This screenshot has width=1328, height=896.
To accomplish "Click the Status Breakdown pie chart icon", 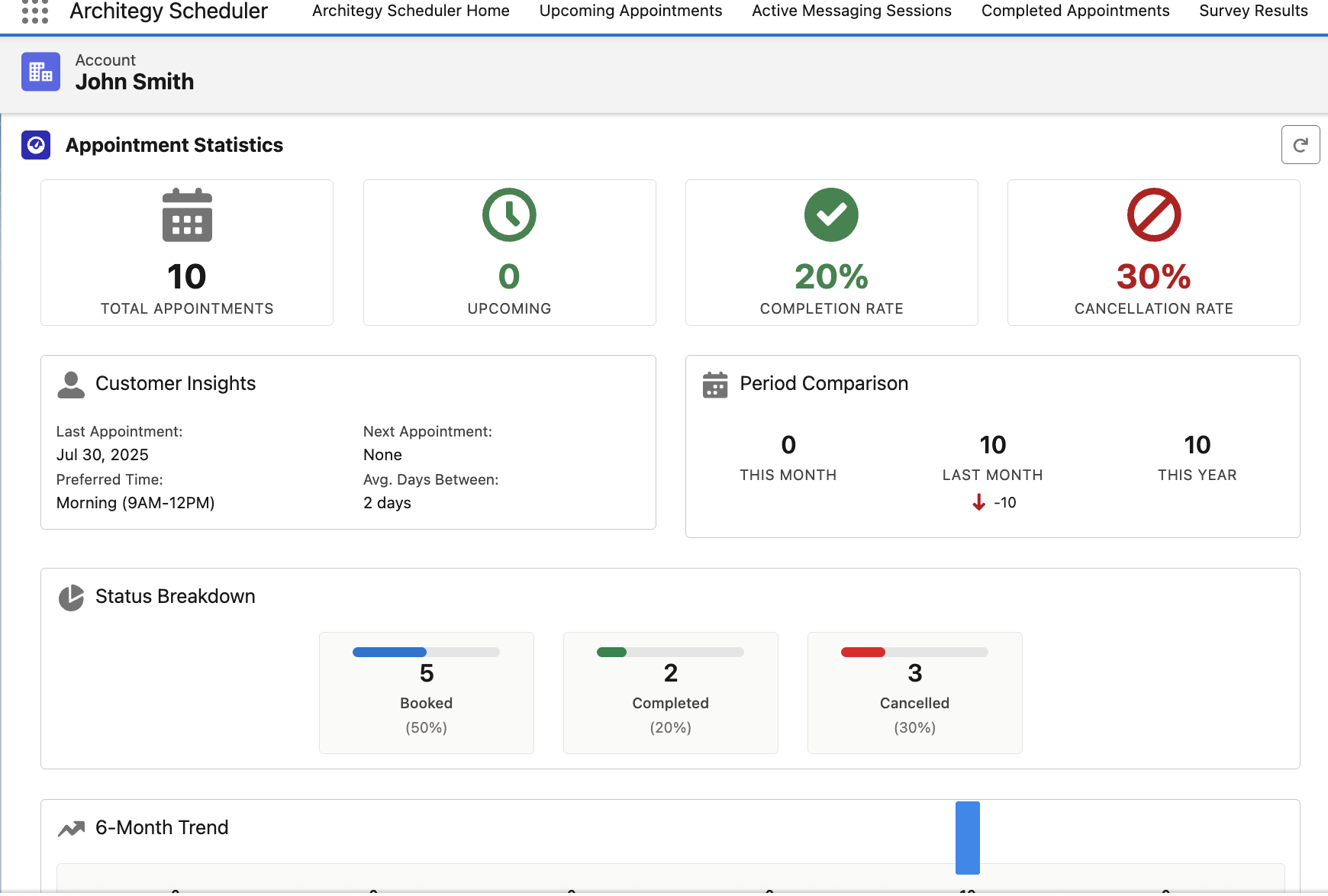I will (x=71, y=598).
